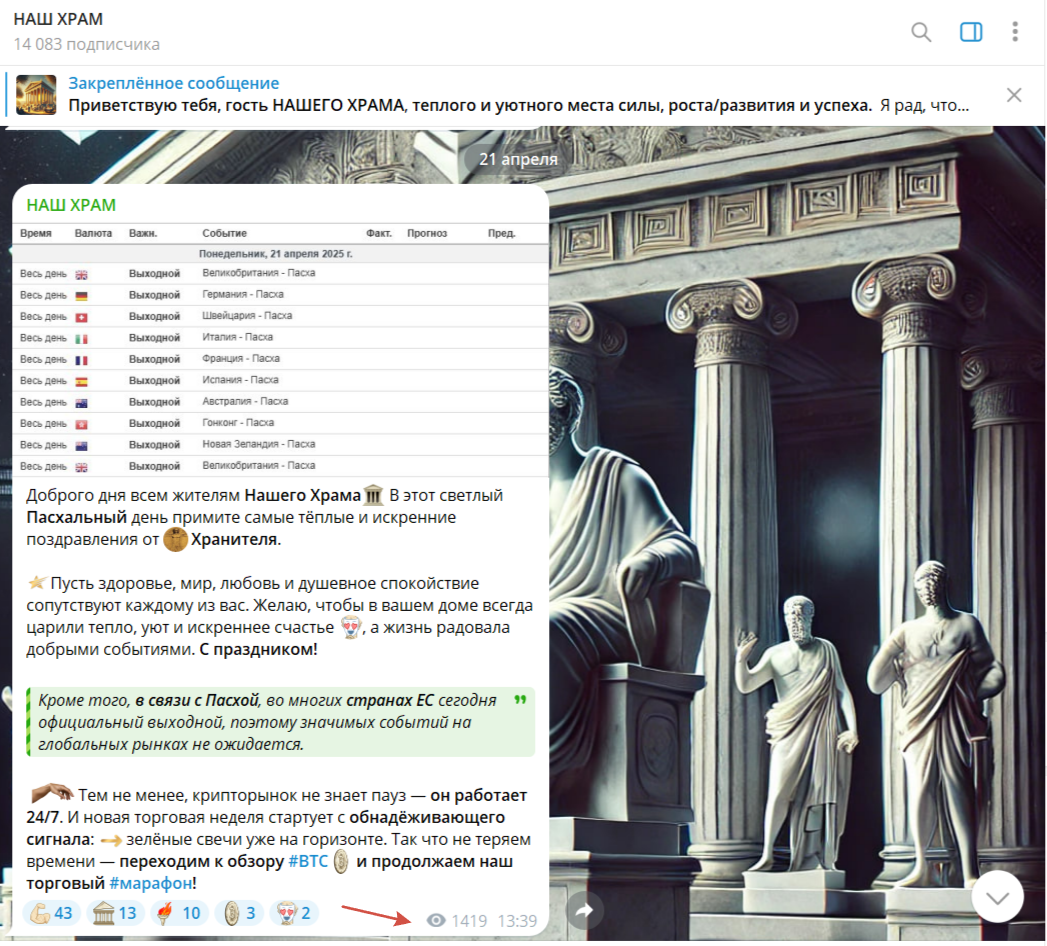The image size is (1047, 946).
Task: Click the heart-eyes emoji after 'счастье'
Action: click(x=351, y=628)
